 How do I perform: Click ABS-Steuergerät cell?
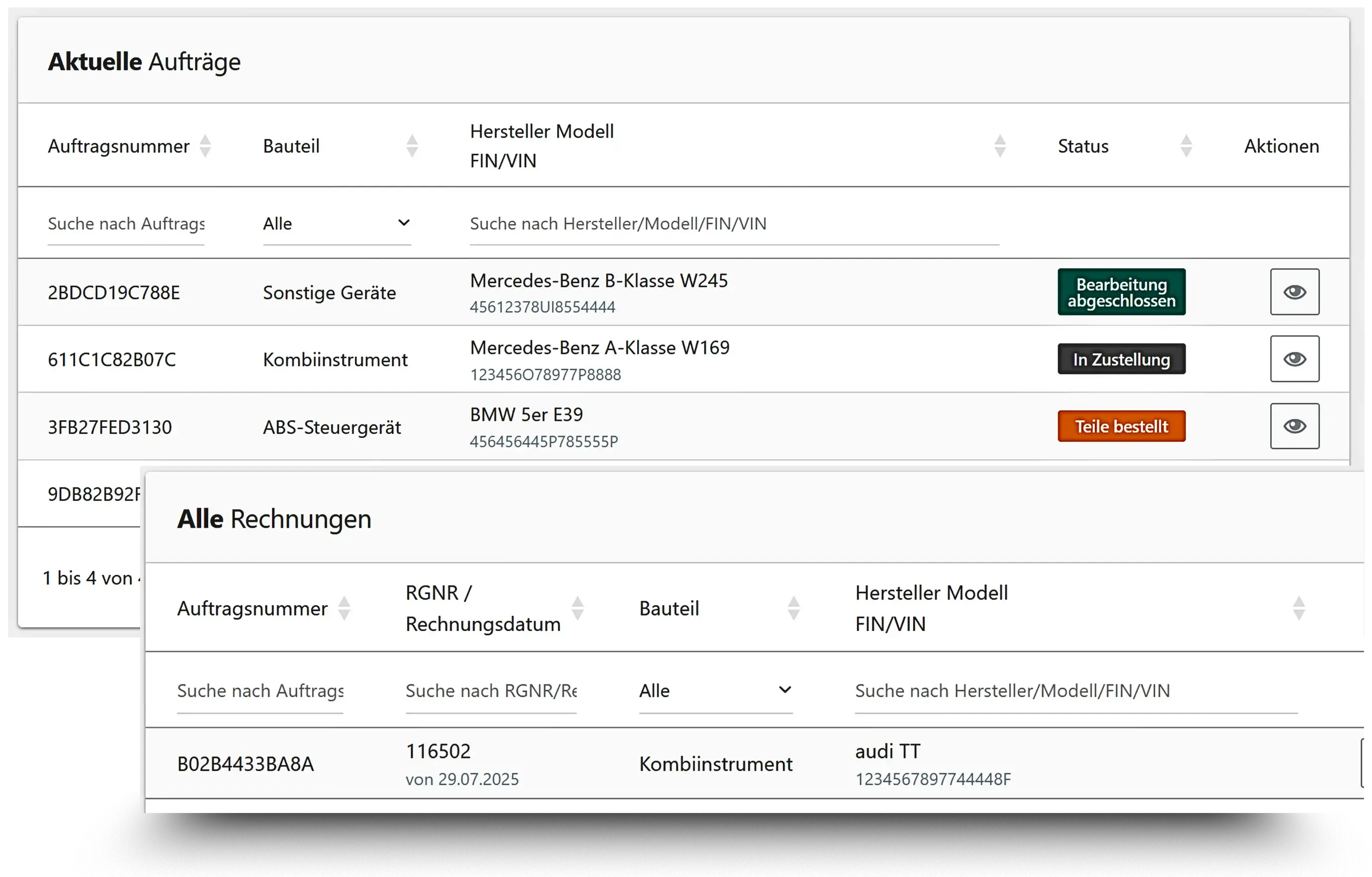[x=332, y=427]
